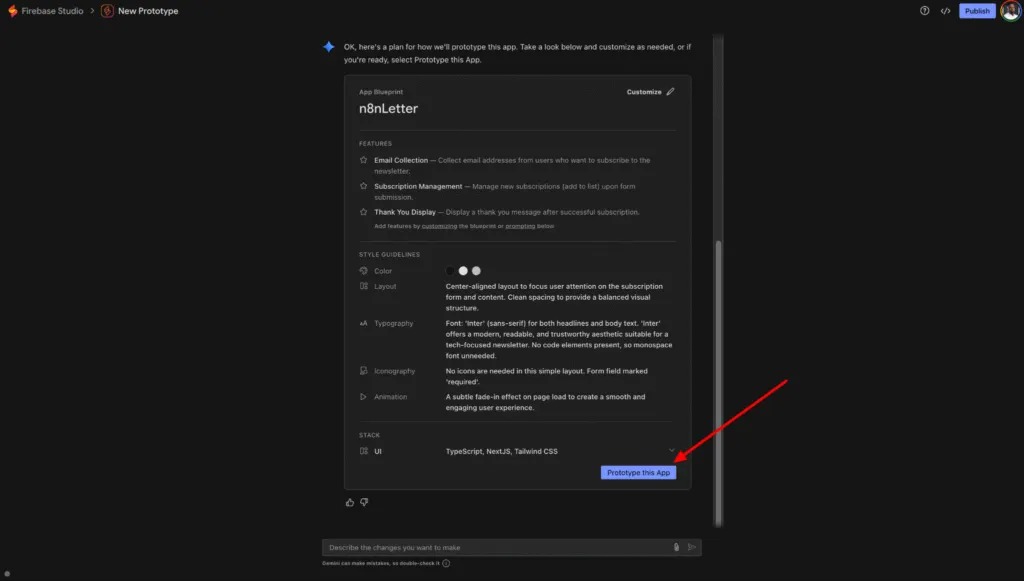Viewport: 1024px width, 581px height.
Task: Click the pencil icon beside Customize
Action: pos(670,92)
